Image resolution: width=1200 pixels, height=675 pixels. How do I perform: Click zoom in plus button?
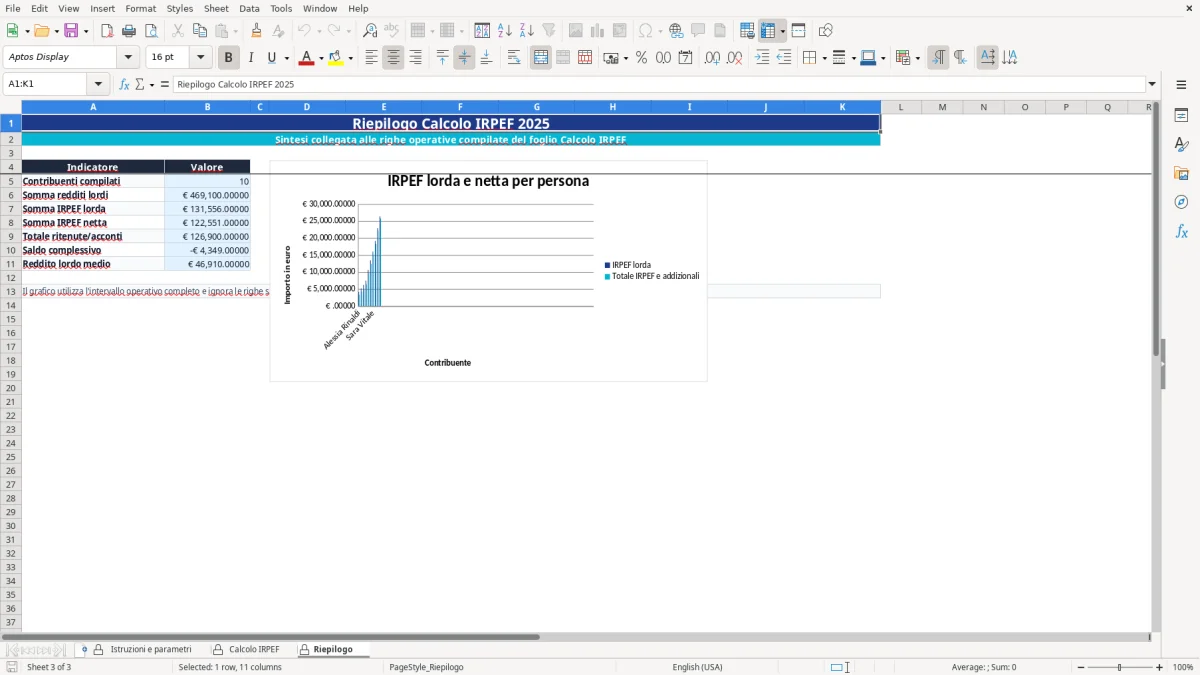(1160, 667)
